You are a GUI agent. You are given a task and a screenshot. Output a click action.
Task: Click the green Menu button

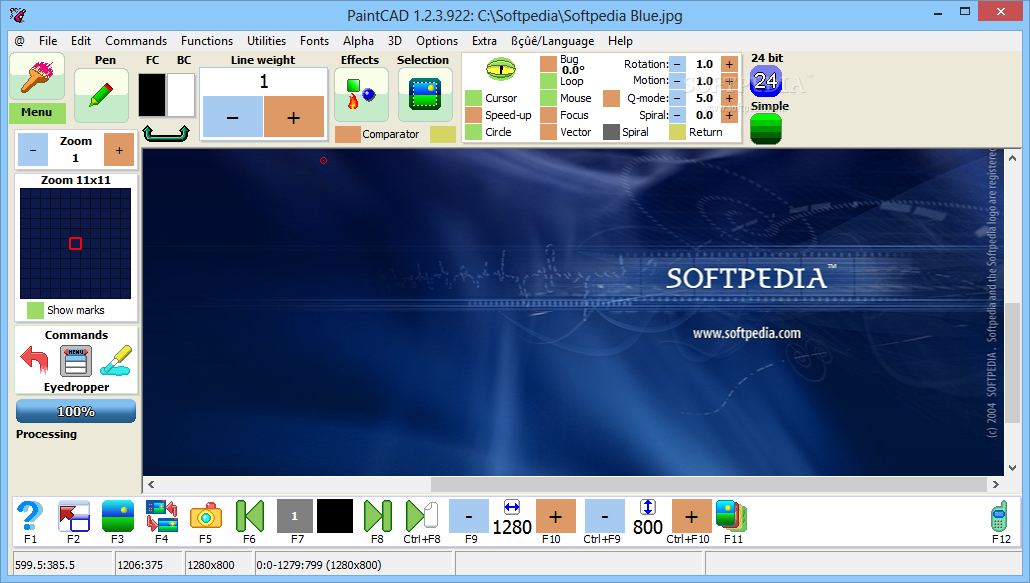37,112
